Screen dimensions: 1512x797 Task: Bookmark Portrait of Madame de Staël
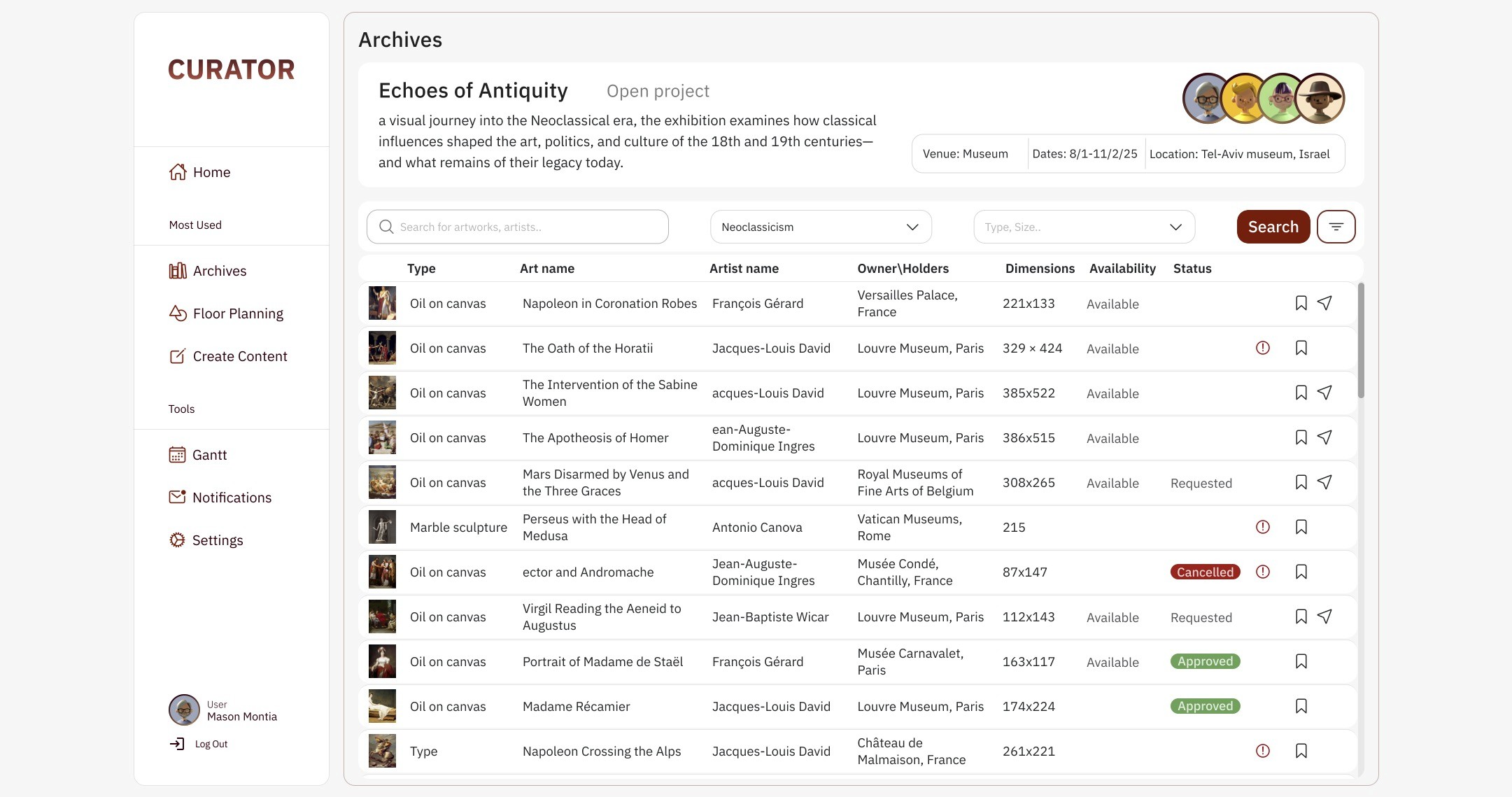coord(1301,661)
